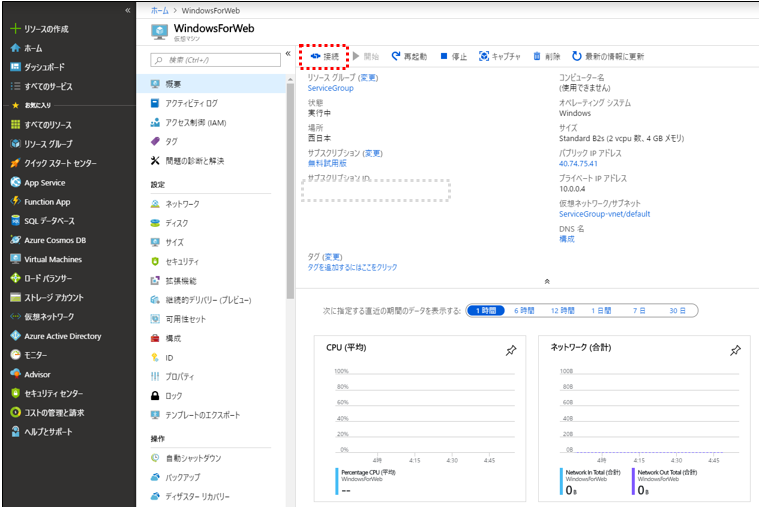Open アクセス制御 (IAM) menu item

212,123
